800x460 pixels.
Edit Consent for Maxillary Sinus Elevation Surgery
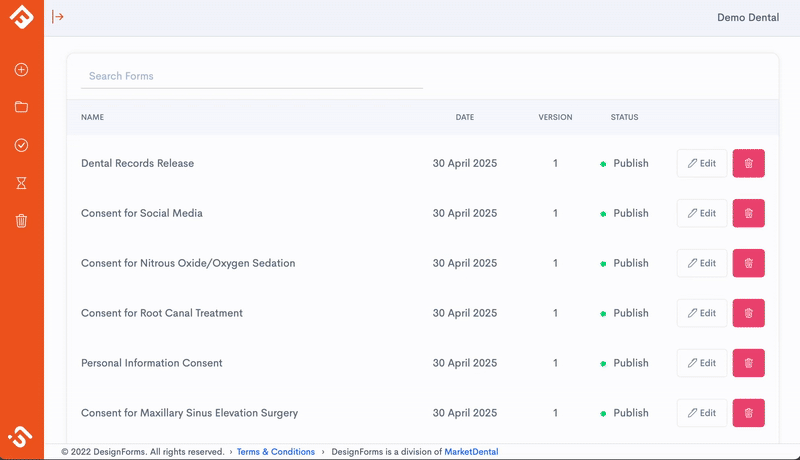point(702,413)
